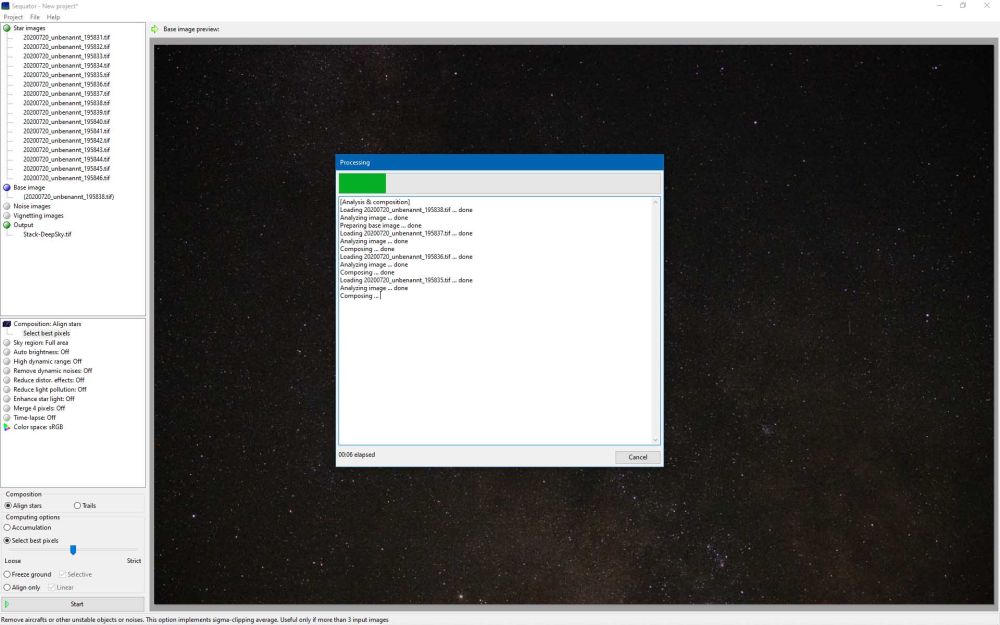Screen dimensions: 1000x625
Task: Click the Noise images icon
Action: (8, 206)
